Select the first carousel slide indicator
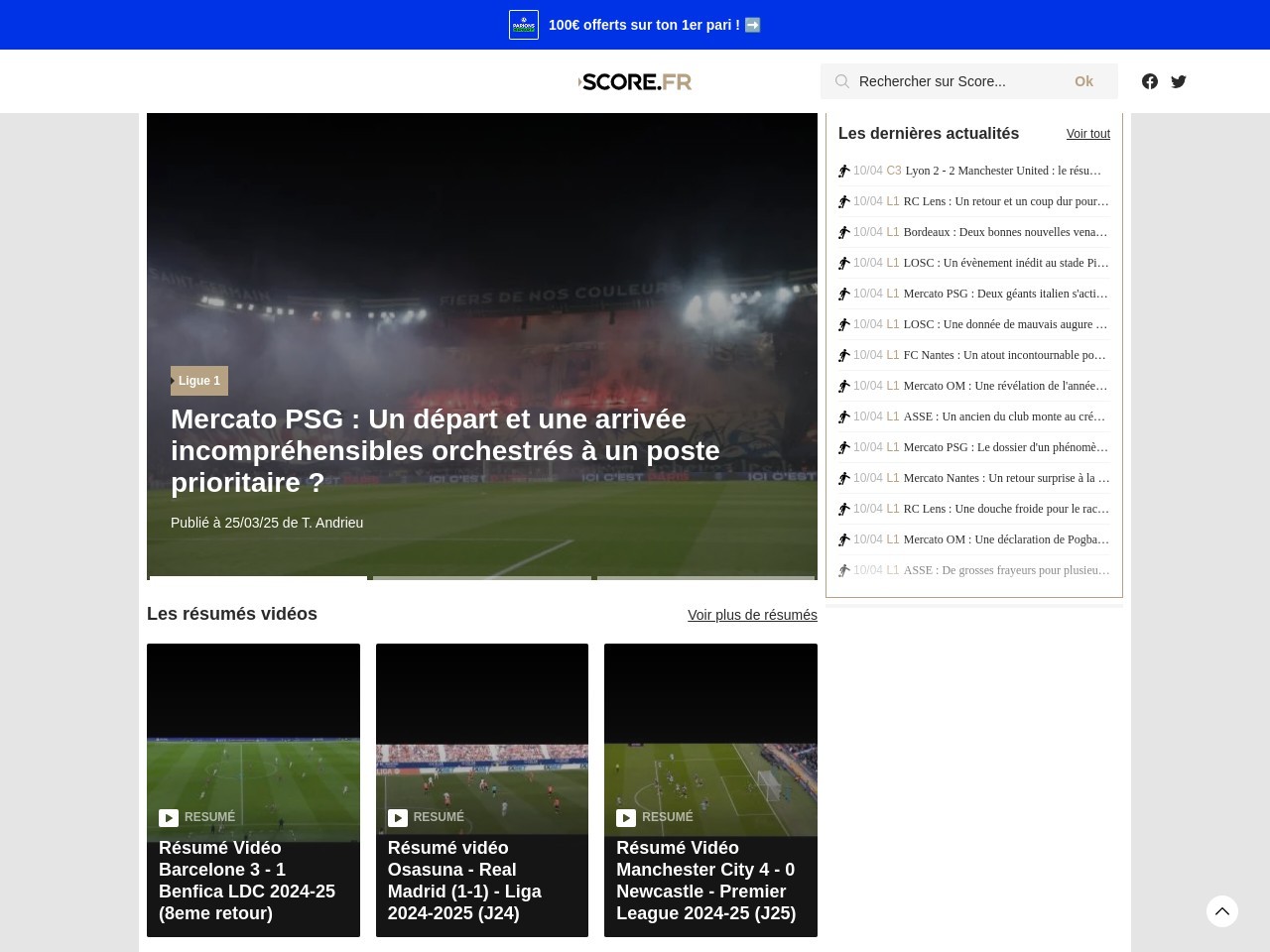The image size is (1270, 952). tap(258, 578)
